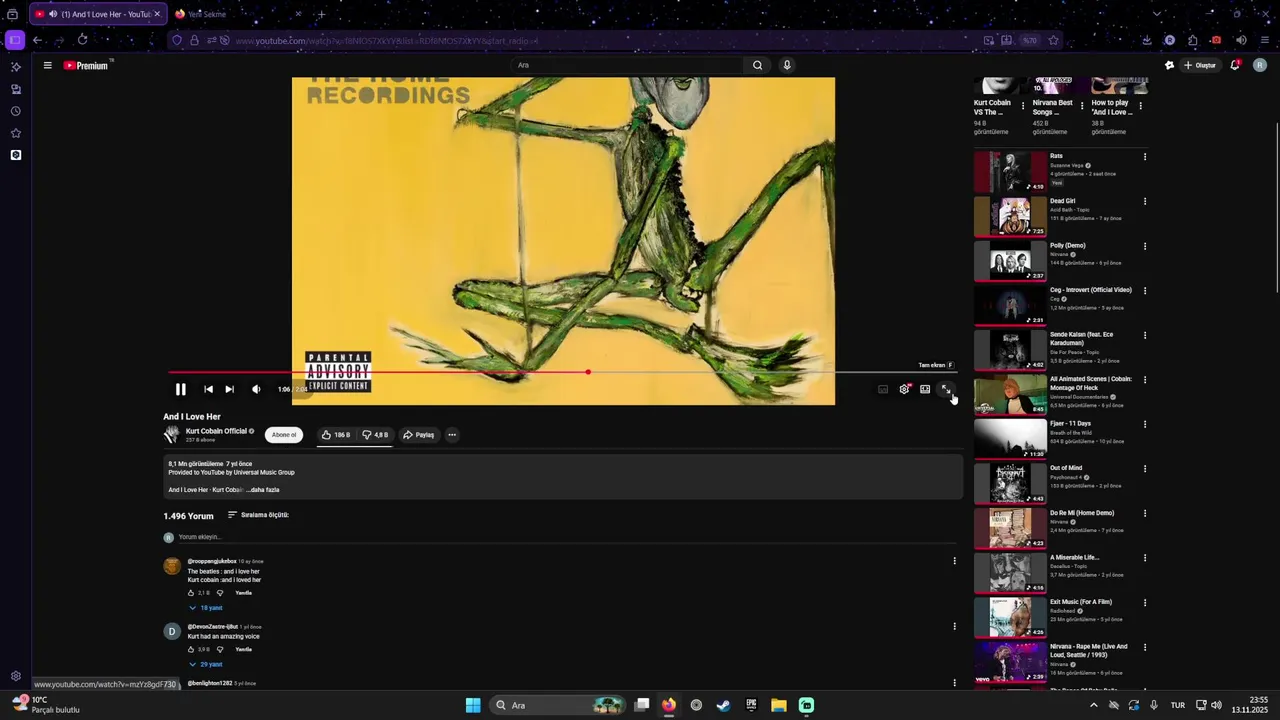Reload the page with the refresh button
The height and width of the screenshot is (720, 1280).
(x=82, y=40)
